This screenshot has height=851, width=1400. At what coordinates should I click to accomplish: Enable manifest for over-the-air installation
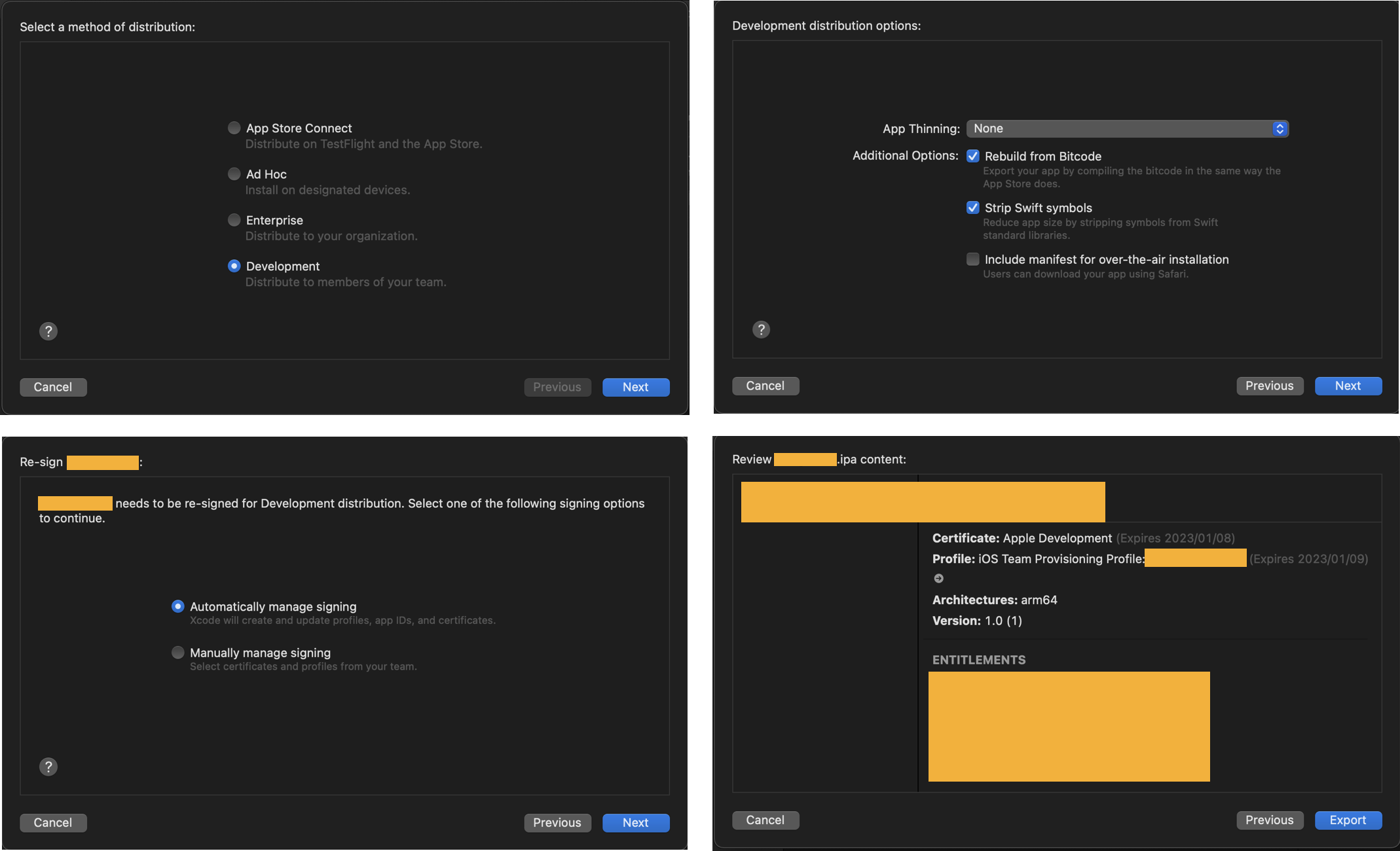pyautogui.click(x=973, y=259)
